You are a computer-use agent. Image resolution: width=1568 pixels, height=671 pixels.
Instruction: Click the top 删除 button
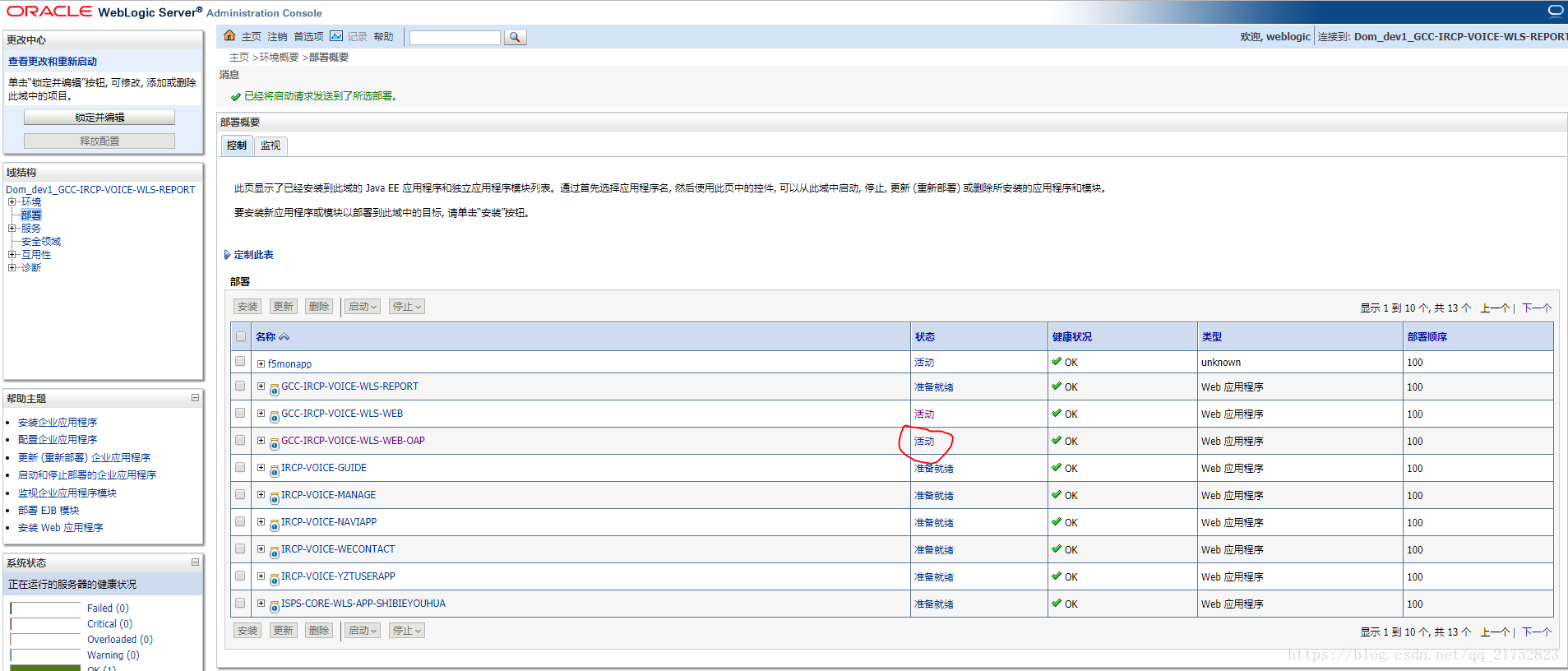(319, 307)
